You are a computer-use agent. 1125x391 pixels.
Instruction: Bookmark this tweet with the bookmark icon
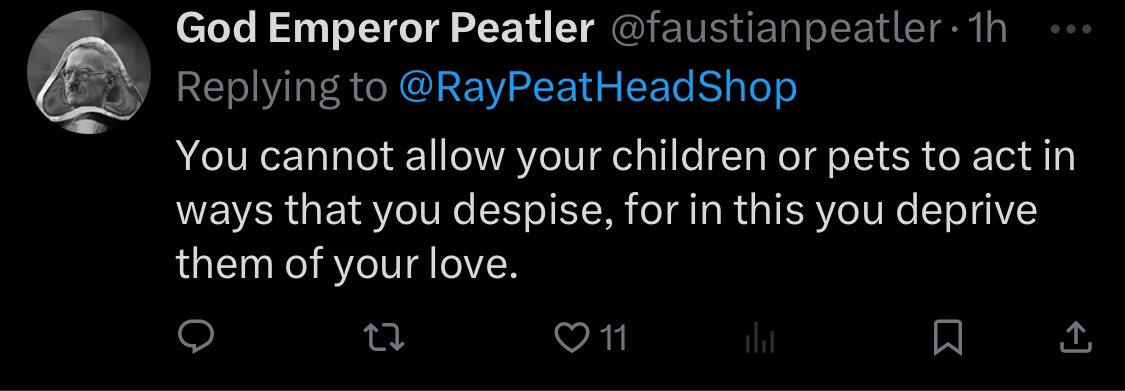[947, 338]
